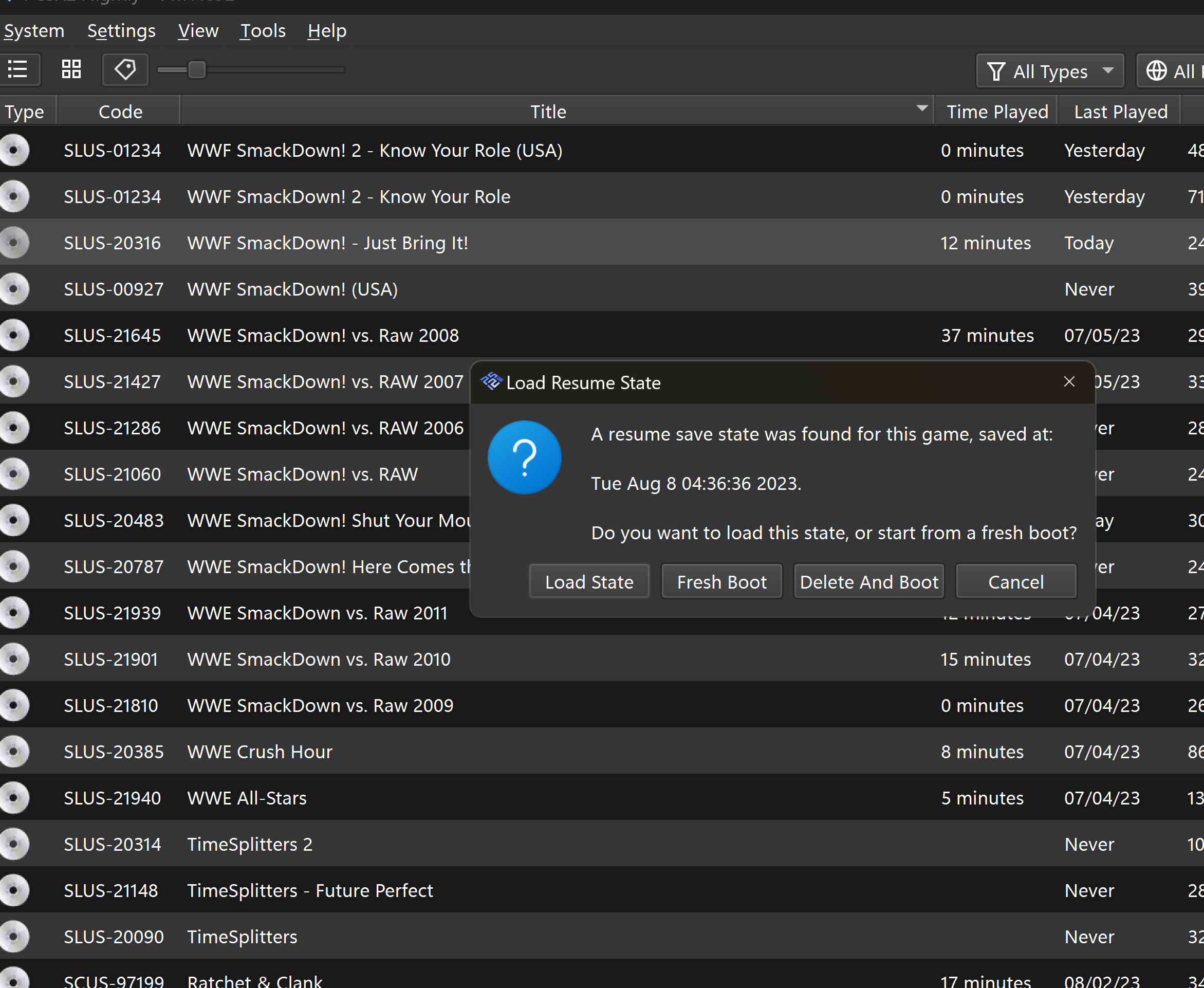Select WWE SmackDown vs. Raw 2010 title
The width and height of the screenshot is (1204, 988).
coord(319,659)
